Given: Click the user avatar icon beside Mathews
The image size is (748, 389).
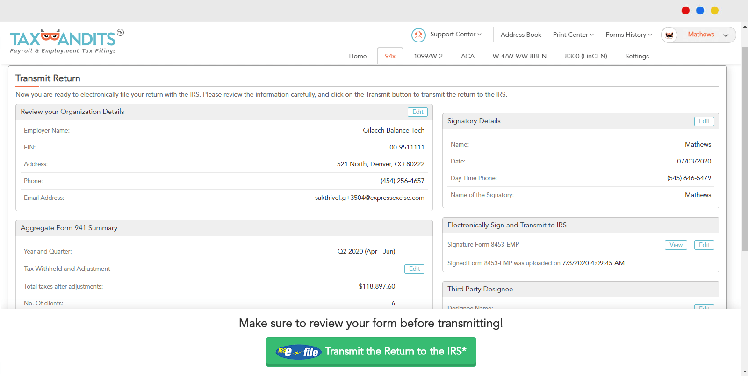Looking at the screenshot, I should [x=669, y=35].
